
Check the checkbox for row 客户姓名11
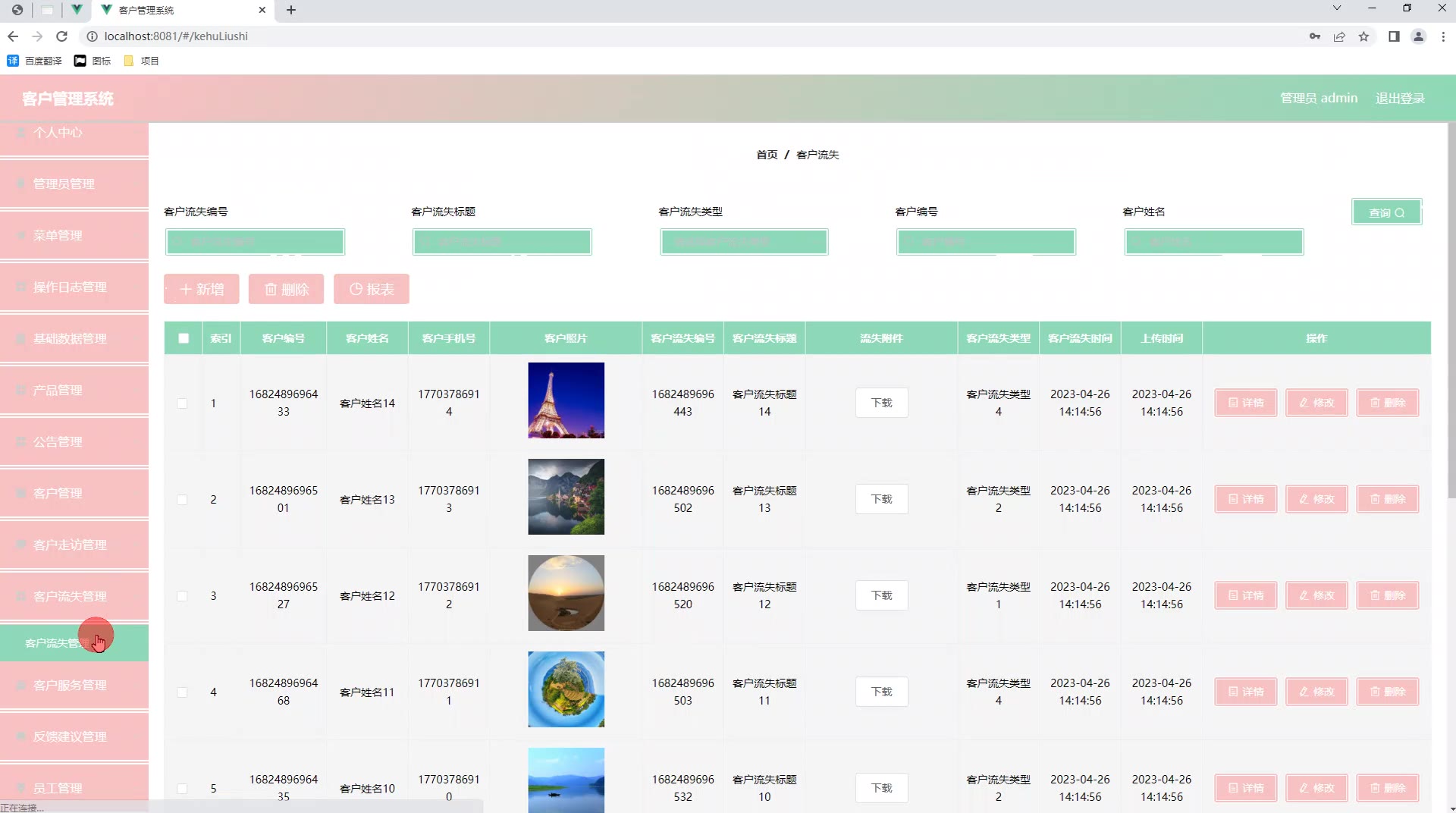(182, 692)
